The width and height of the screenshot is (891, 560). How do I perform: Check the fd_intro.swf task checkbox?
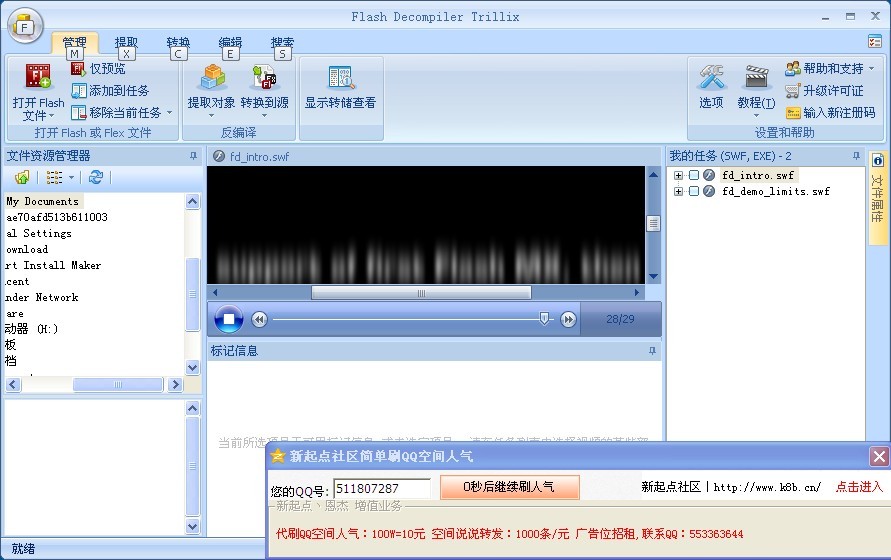693,175
